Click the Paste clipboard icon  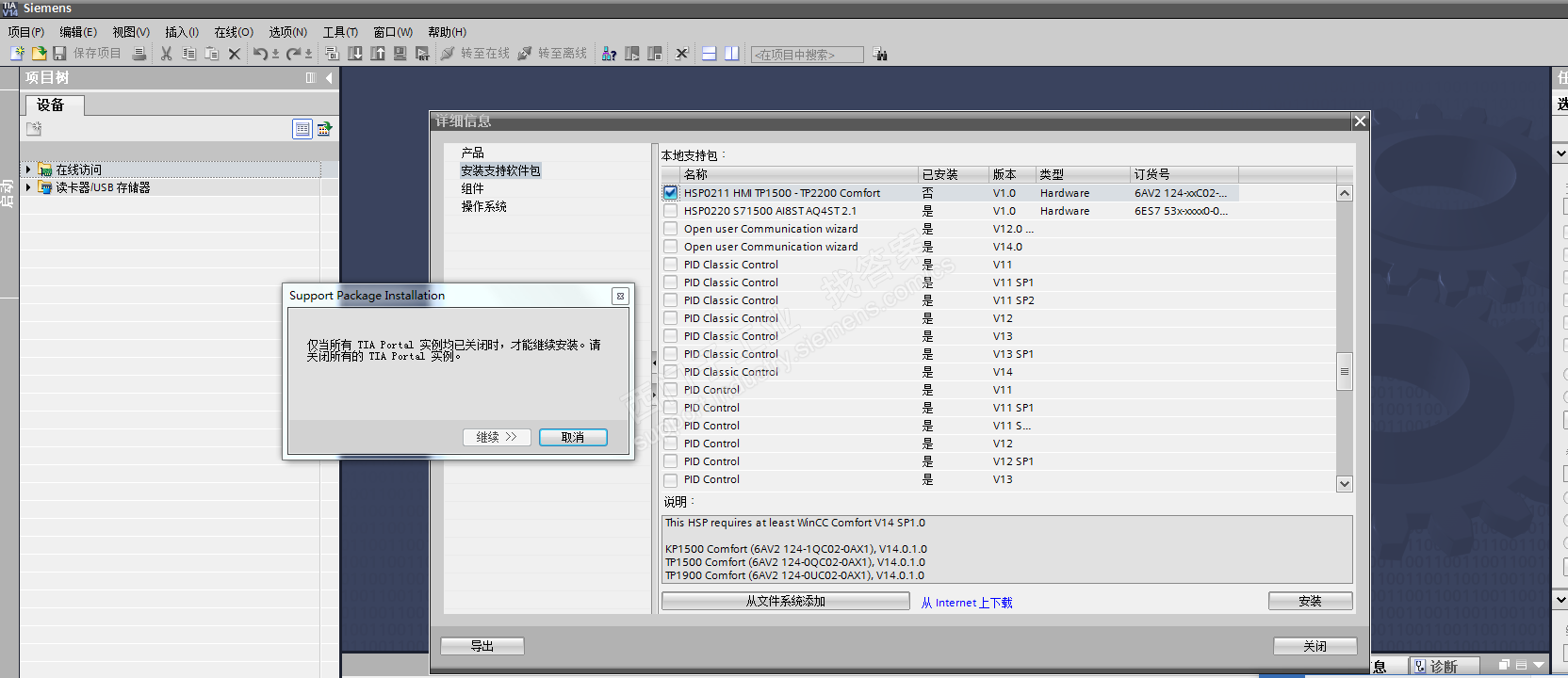(x=212, y=54)
